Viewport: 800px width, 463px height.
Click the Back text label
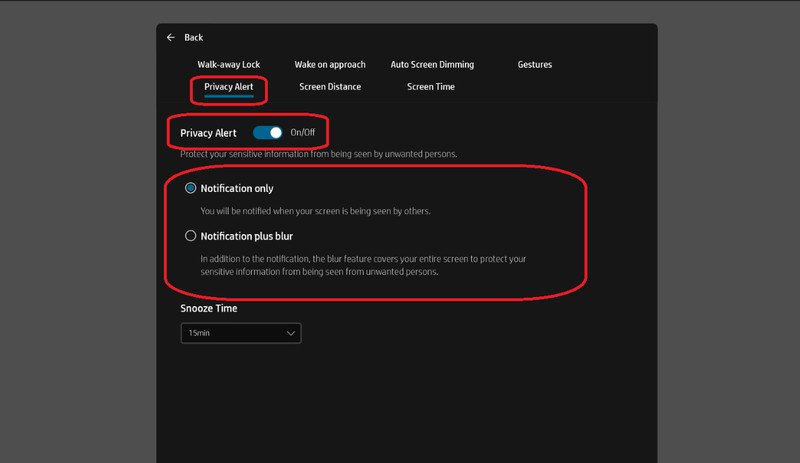point(193,37)
